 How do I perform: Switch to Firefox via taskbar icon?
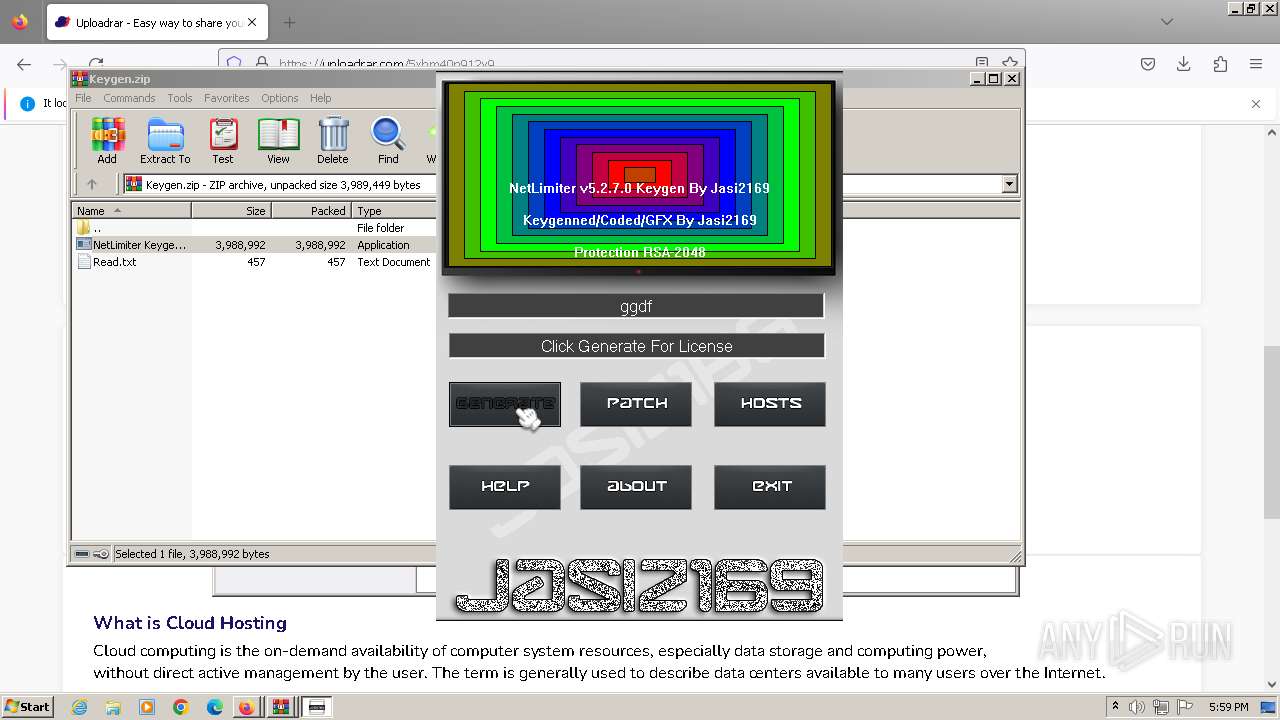click(246, 707)
